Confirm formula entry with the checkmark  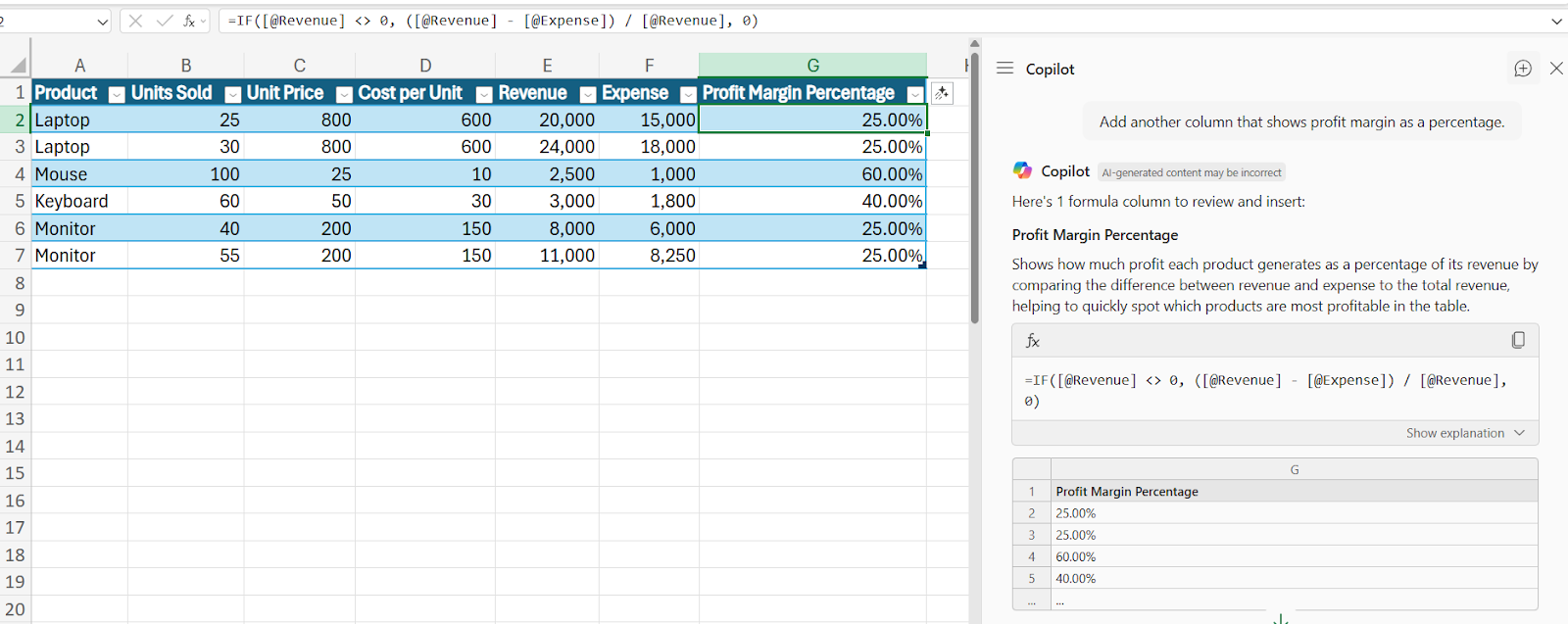(164, 21)
